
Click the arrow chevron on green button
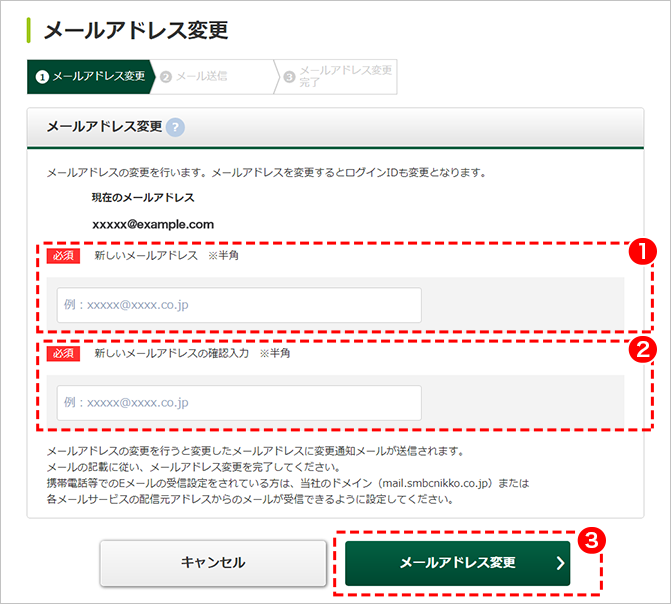click(x=560, y=563)
